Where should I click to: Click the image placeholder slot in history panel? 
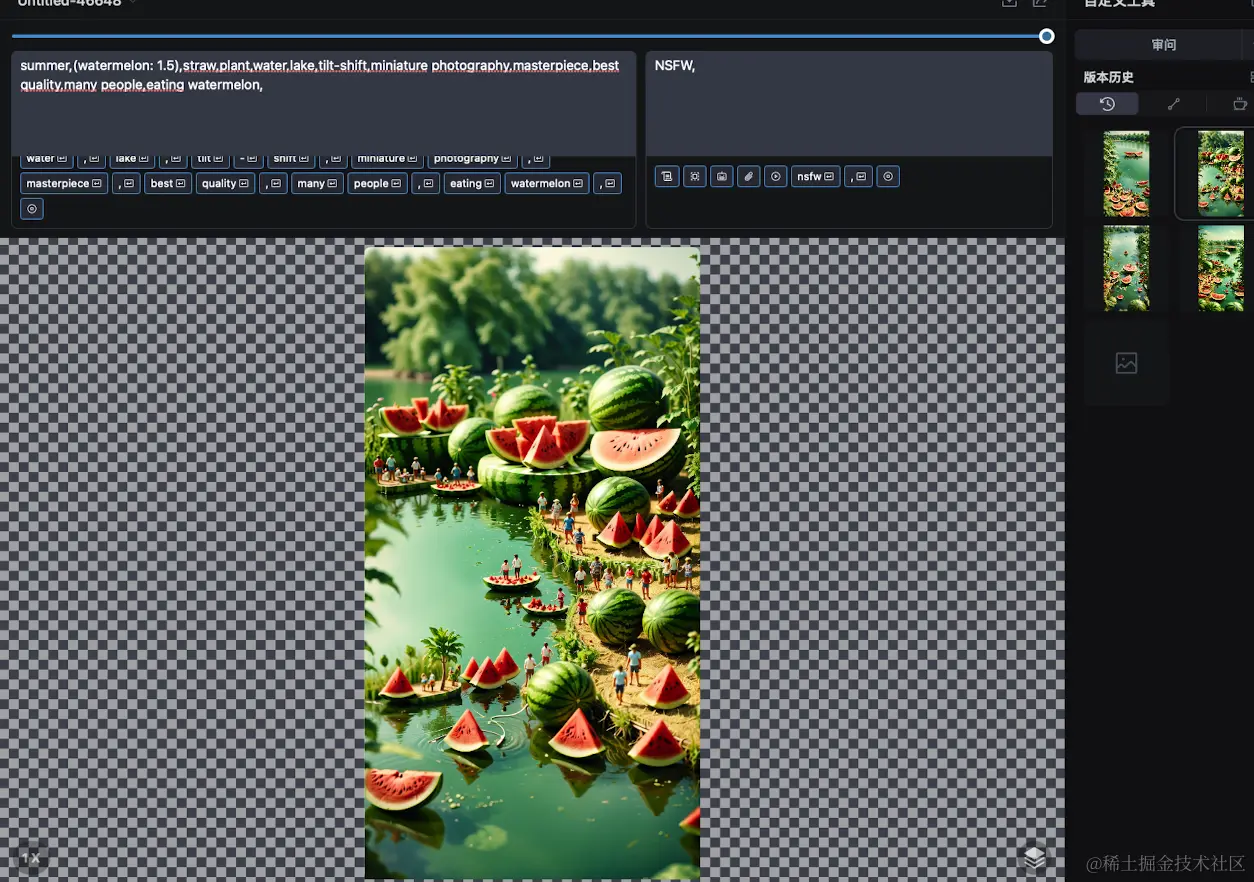(1126, 363)
